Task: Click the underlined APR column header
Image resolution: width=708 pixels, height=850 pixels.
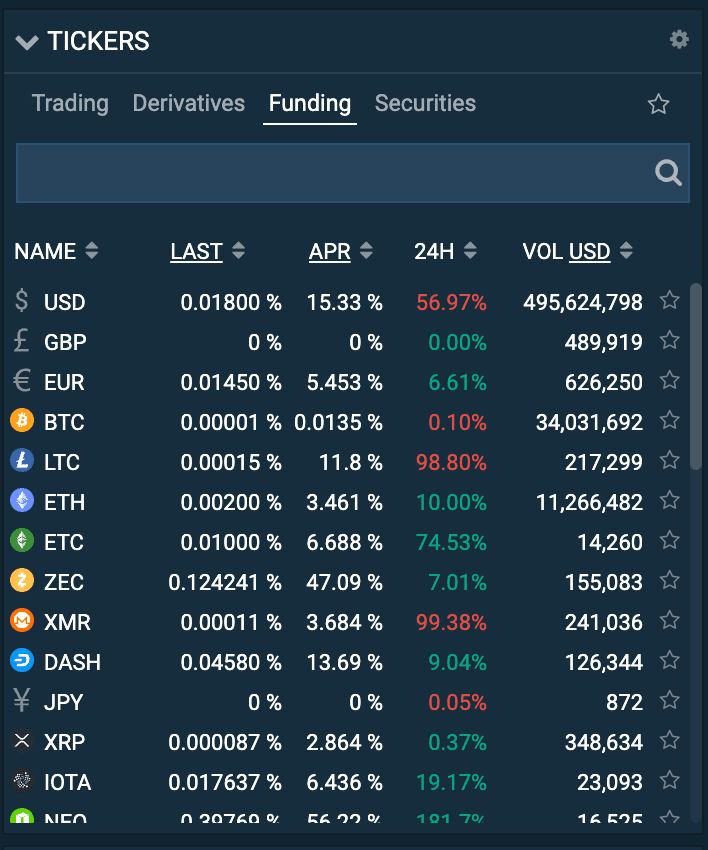Action: (329, 251)
